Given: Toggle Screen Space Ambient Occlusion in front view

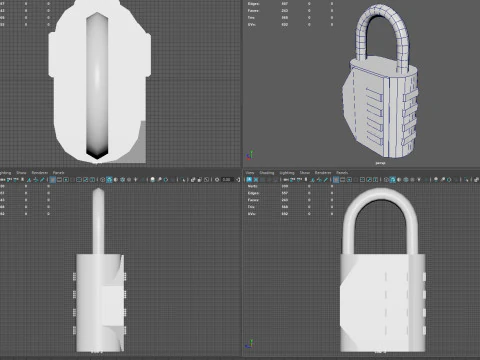Looking at the screenshot, I should click(x=436, y=179).
